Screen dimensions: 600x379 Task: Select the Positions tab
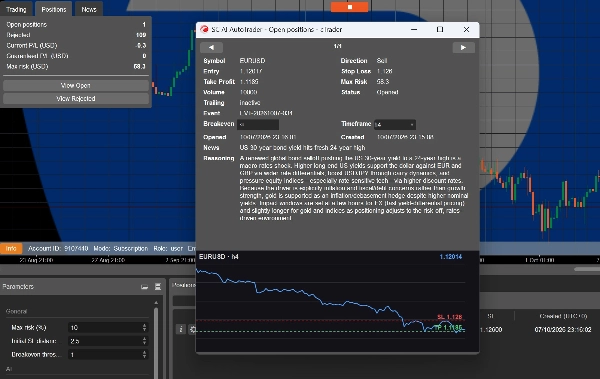(54, 9)
